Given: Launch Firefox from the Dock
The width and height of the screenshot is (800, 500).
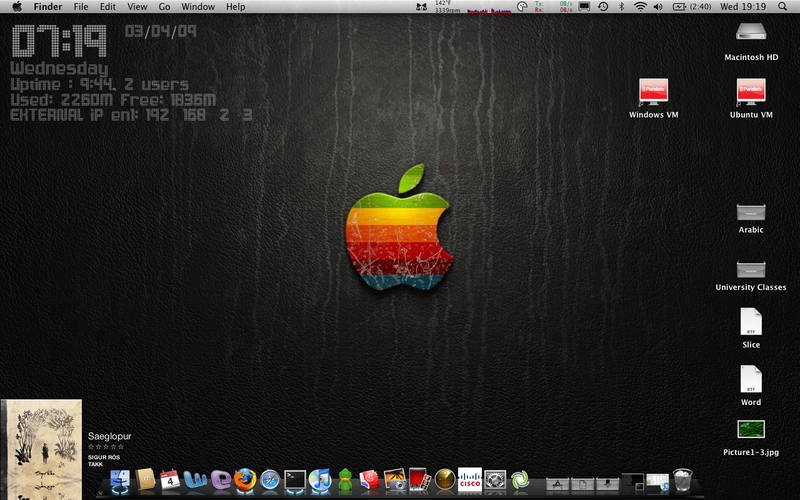Looking at the screenshot, I should click(245, 480).
